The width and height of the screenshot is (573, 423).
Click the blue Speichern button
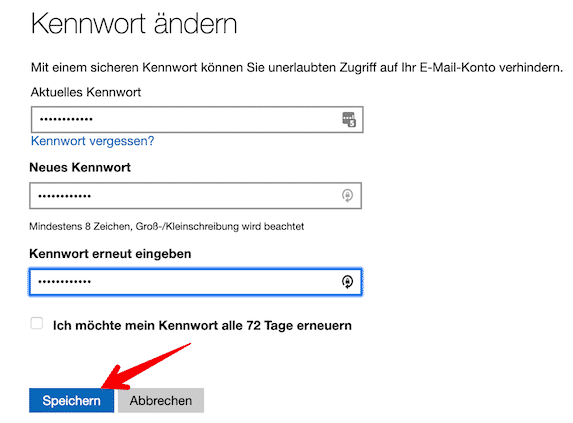pyautogui.click(x=72, y=400)
